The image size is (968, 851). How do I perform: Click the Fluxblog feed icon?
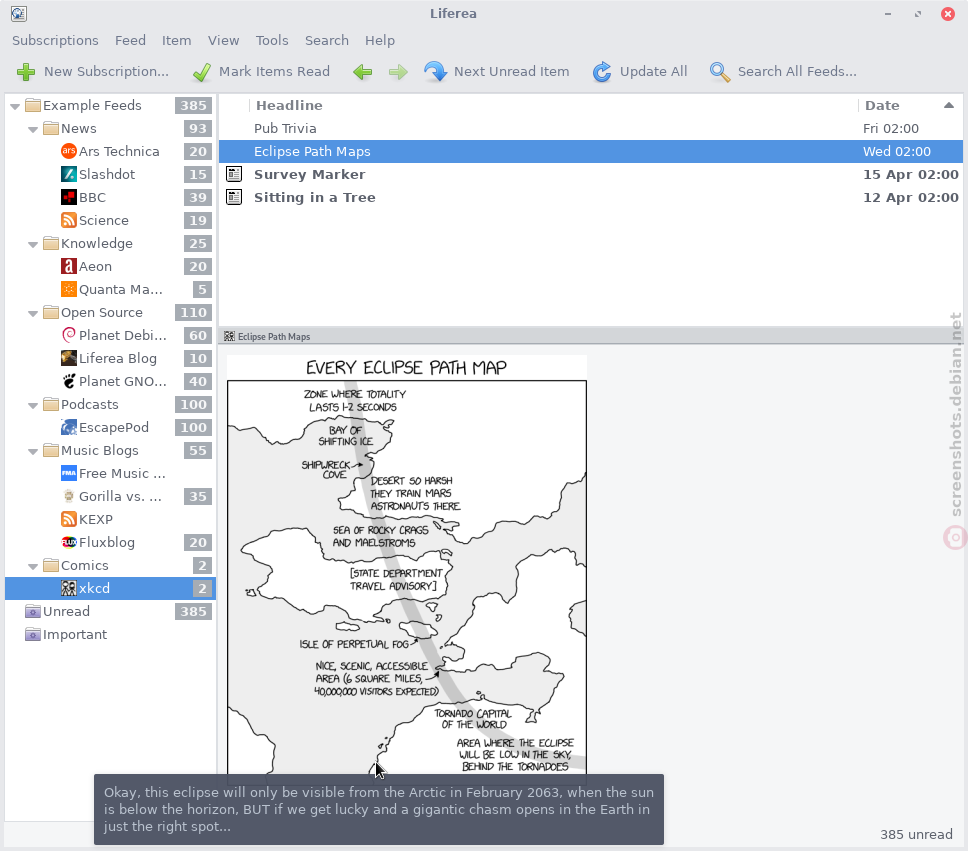pyautogui.click(x=69, y=542)
